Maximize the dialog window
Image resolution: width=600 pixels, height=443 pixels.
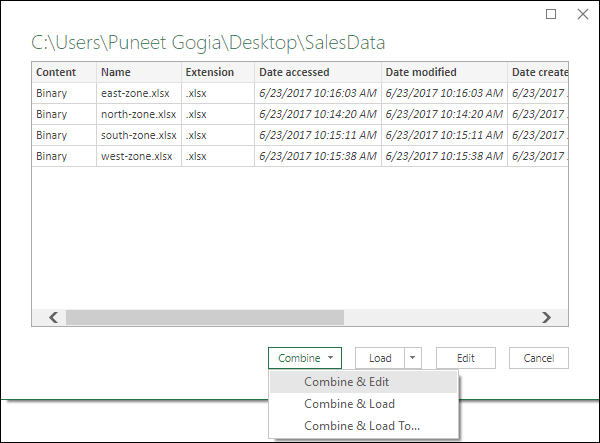pos(551,14)
